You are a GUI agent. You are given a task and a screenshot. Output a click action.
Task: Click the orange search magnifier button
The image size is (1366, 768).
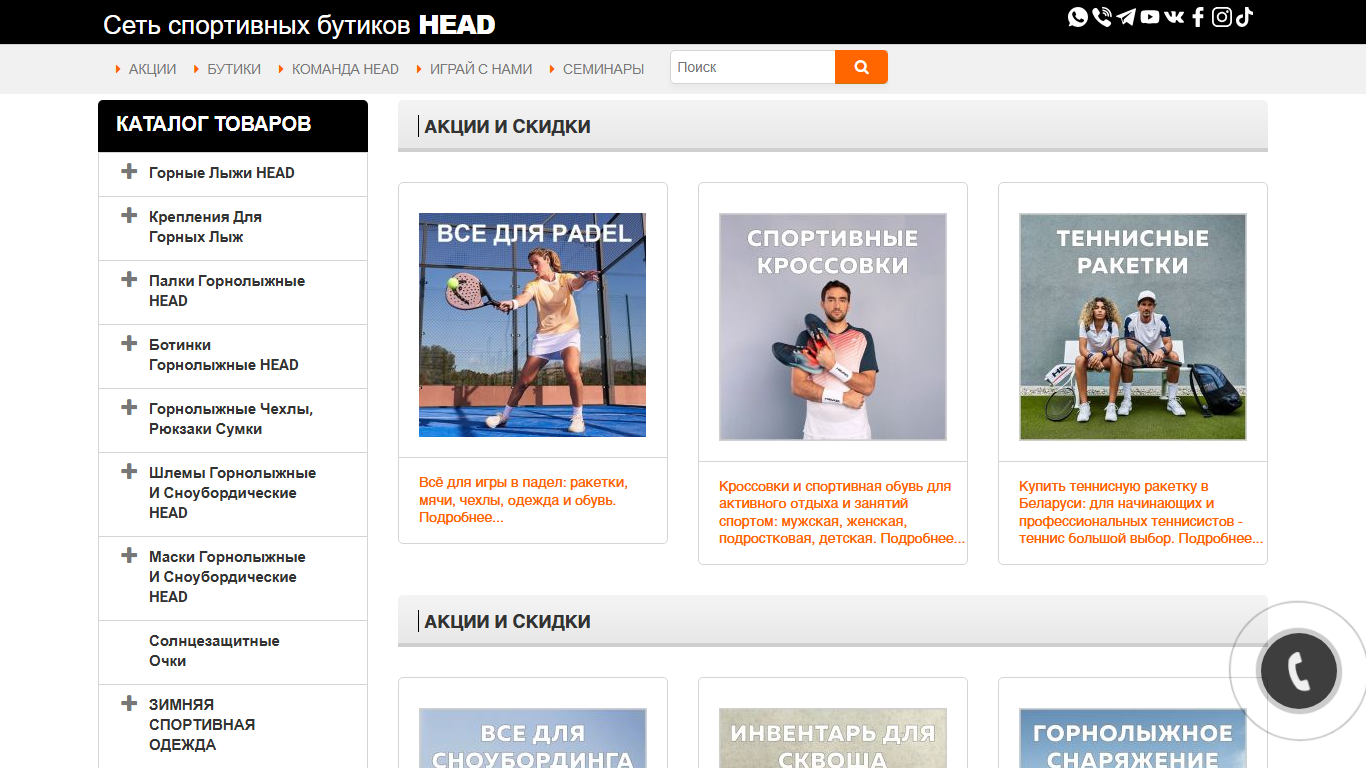tap(861, 67)
